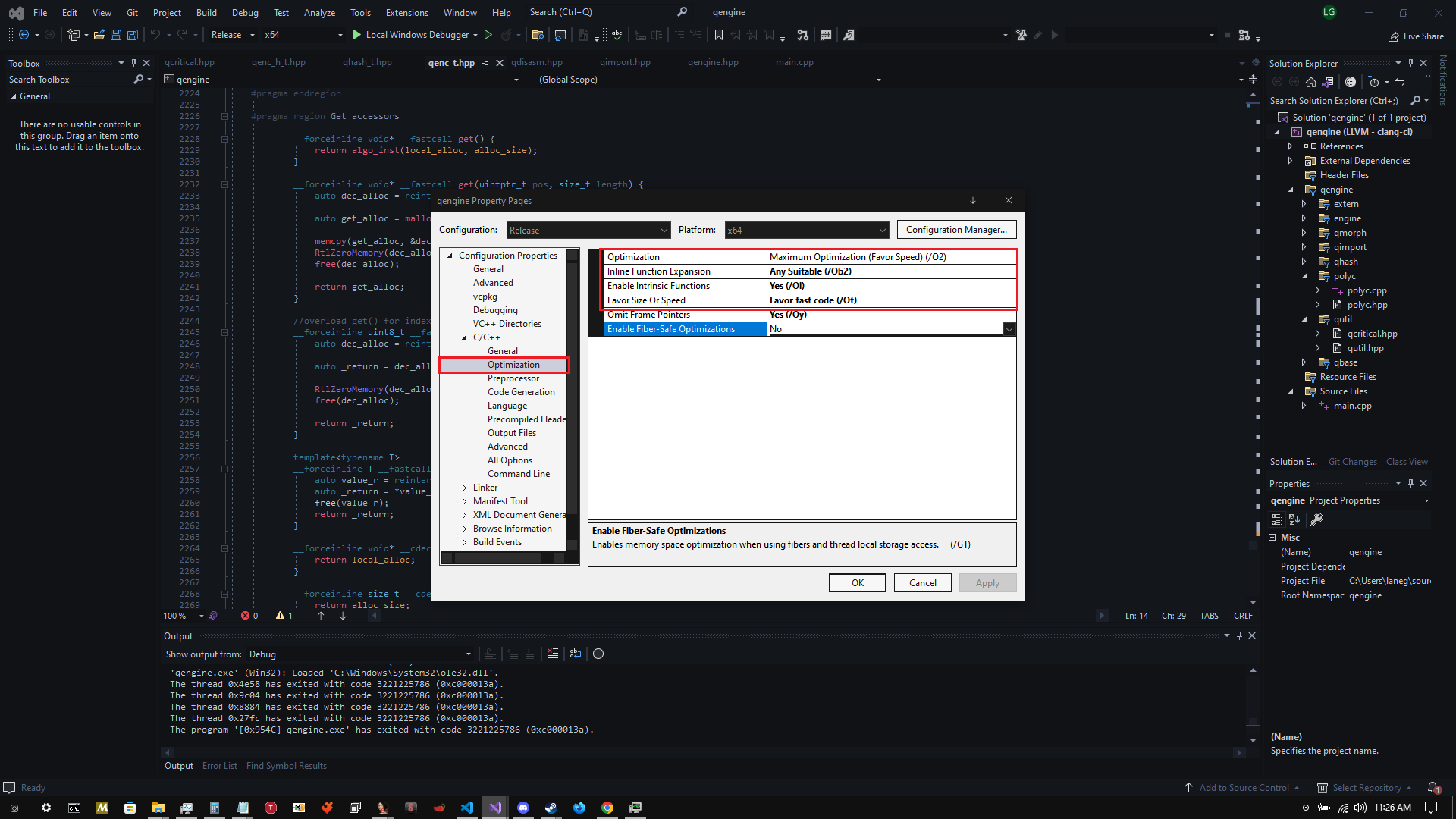Open the Build menu
Viewport: 1456px width, 819px height.
pos(206,12)
